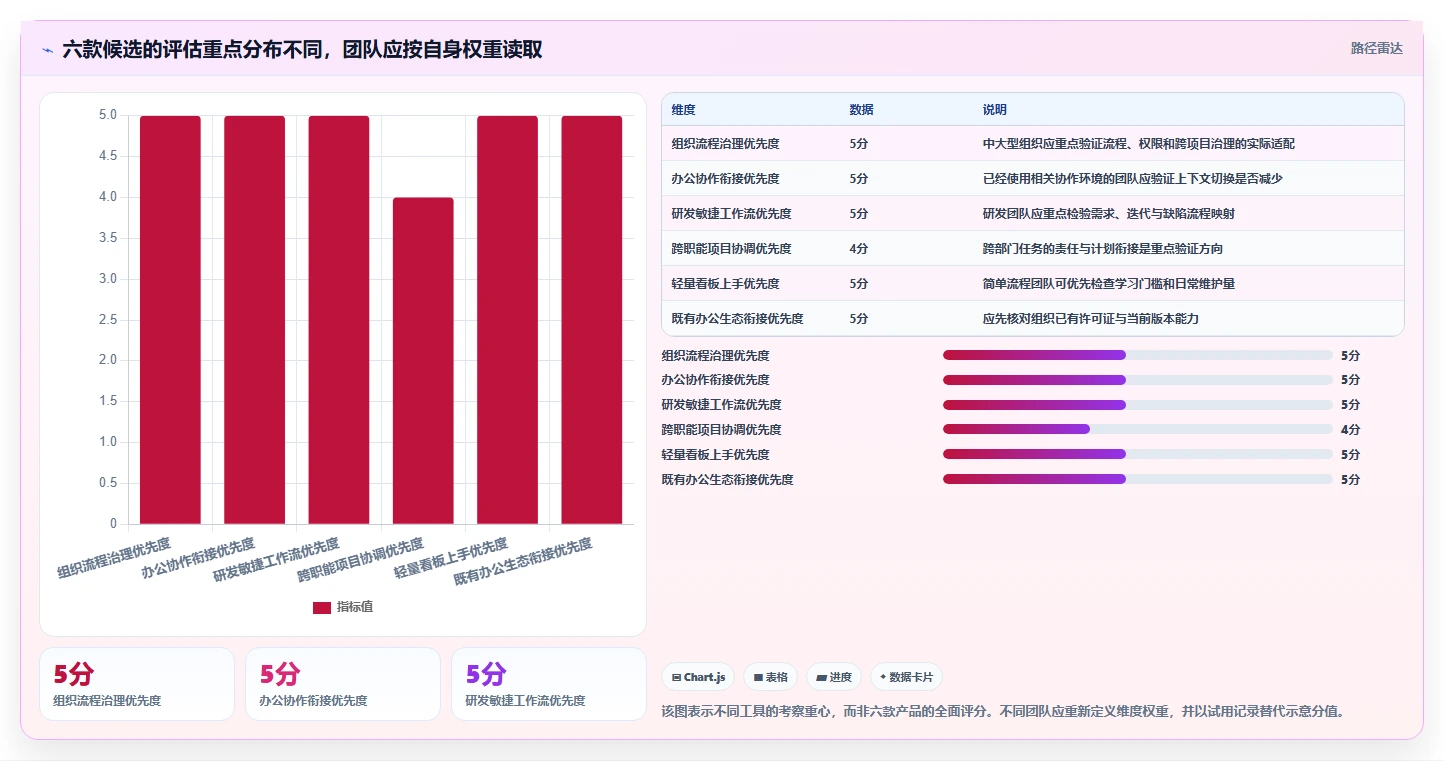Click the 既有办公生态衔接优先度 bar in chart

click(592, 320)
